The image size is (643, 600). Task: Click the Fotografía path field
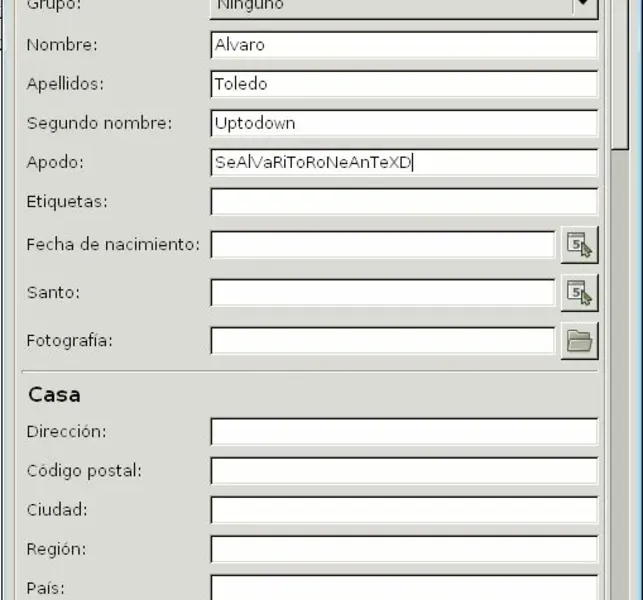382,341
